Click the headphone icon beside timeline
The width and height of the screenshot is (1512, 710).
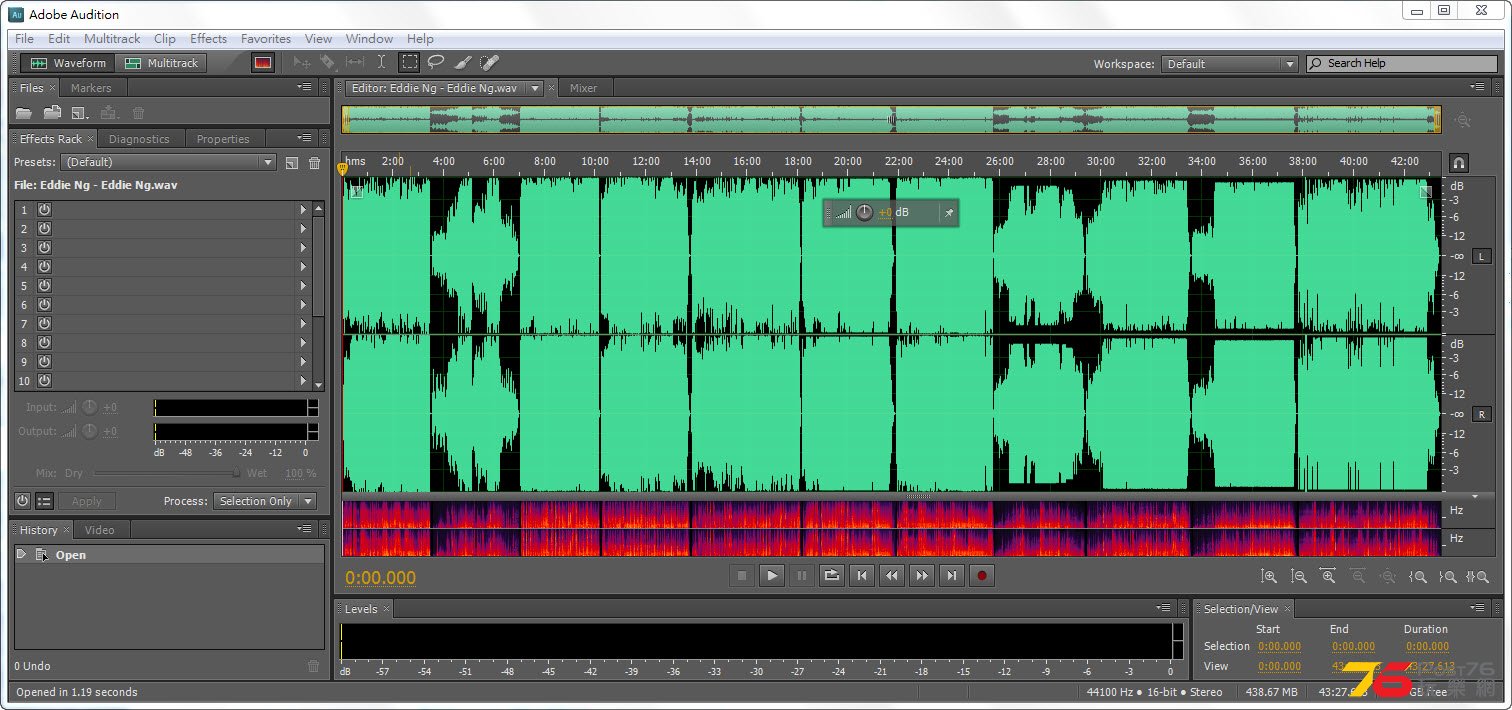click(1458, 162)
